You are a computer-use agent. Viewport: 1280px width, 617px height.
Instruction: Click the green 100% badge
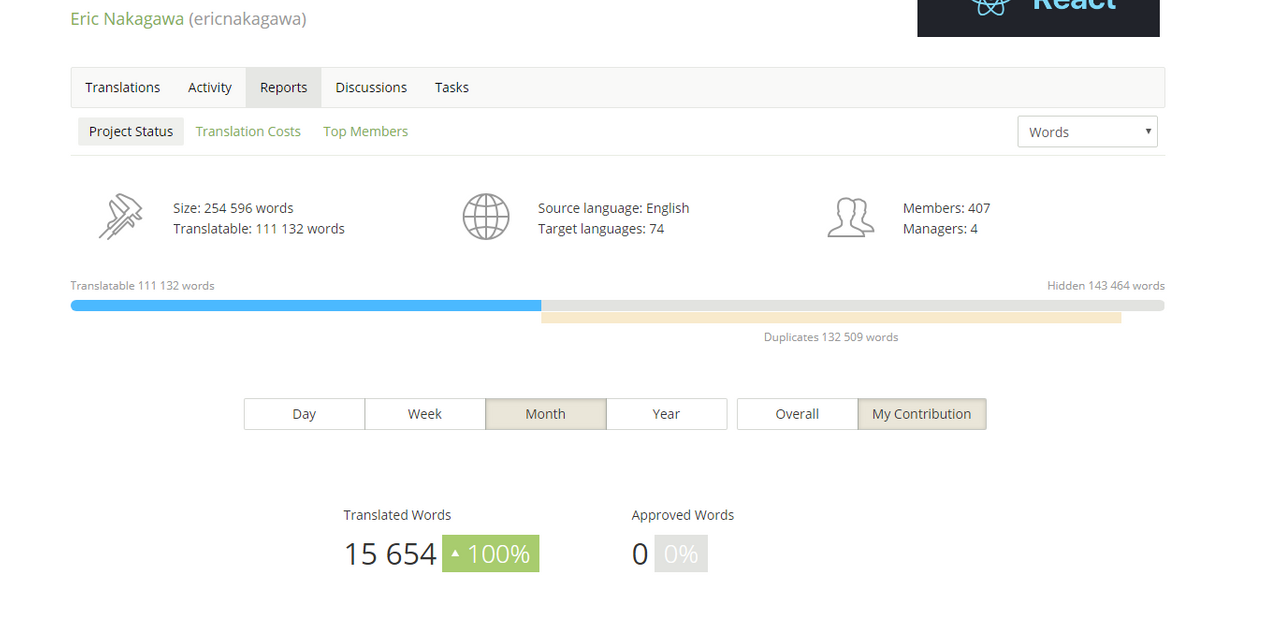[491, 553]
